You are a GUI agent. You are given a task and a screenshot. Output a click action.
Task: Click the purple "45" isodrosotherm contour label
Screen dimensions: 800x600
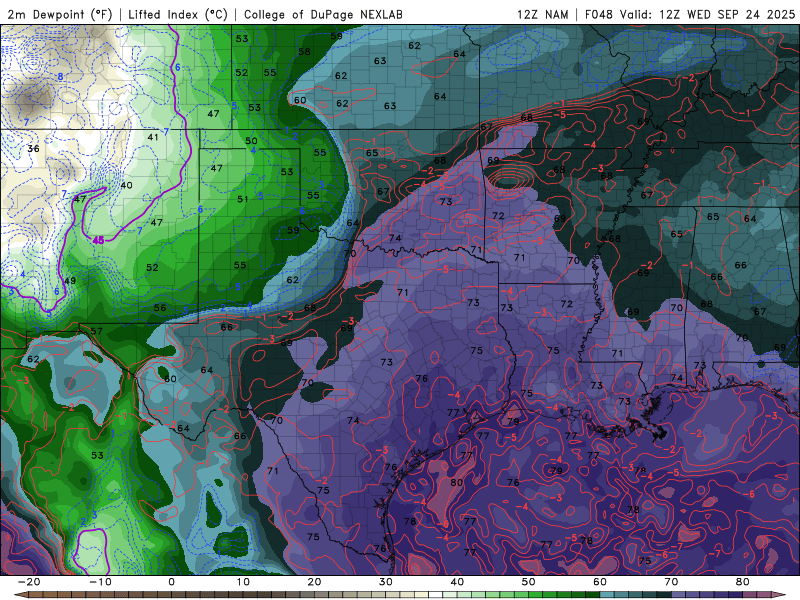click(98, 240)
